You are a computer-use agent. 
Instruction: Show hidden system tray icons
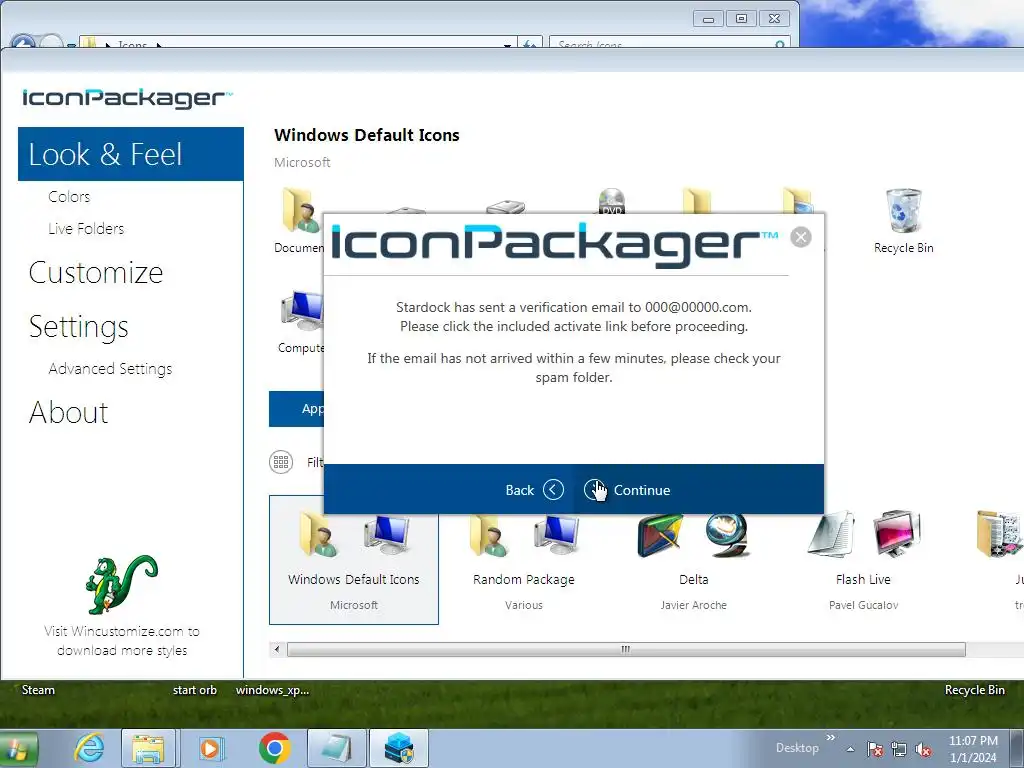click(850, 749)
